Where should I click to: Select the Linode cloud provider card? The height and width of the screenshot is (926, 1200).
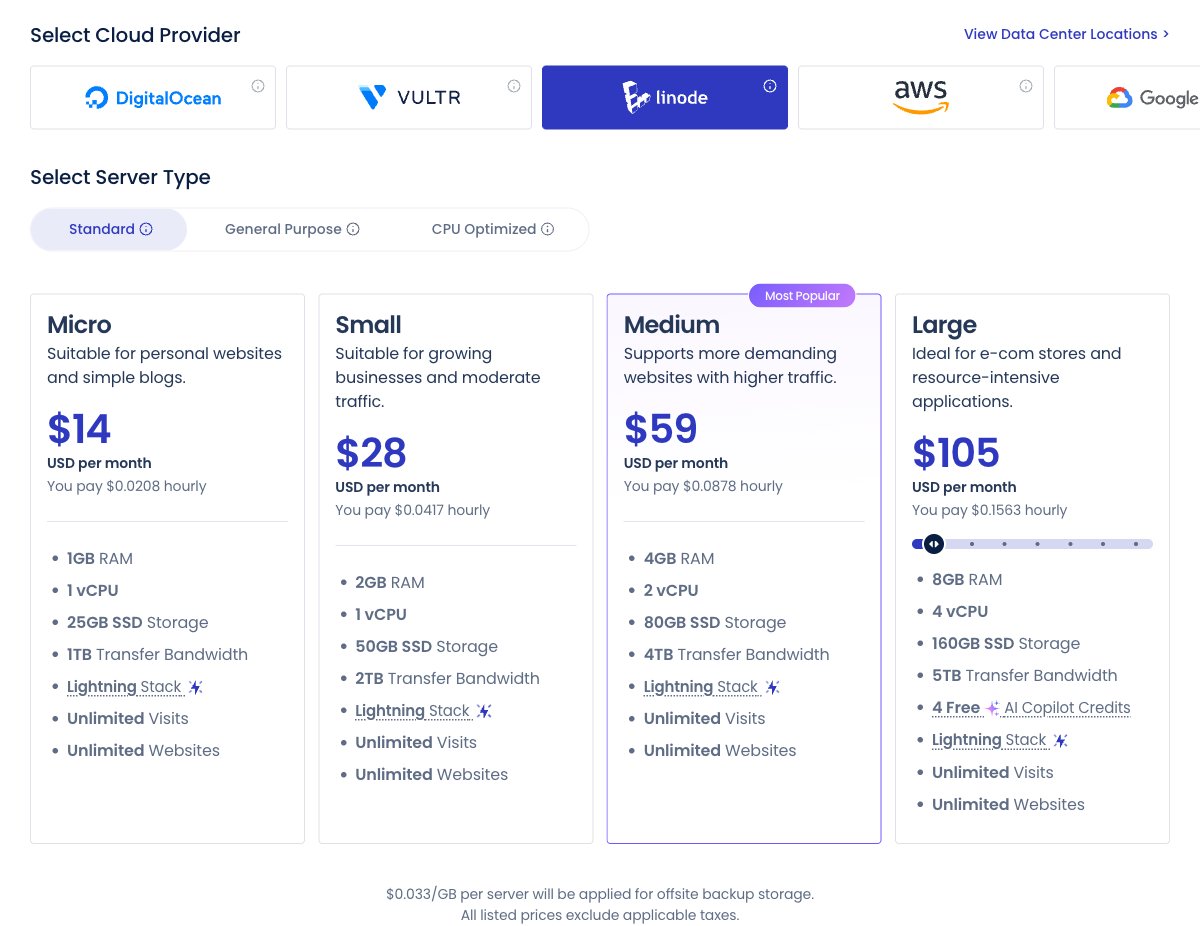coord(665,98)
